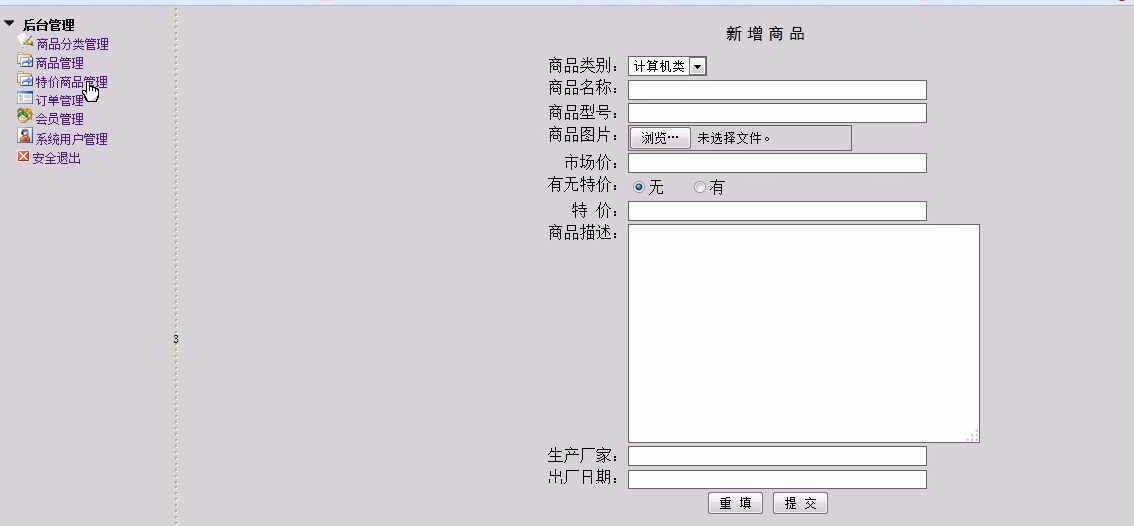Screen dimensions: 1134x526
Task: Click the textarea resize grip corner
Action: coord(973,435)
